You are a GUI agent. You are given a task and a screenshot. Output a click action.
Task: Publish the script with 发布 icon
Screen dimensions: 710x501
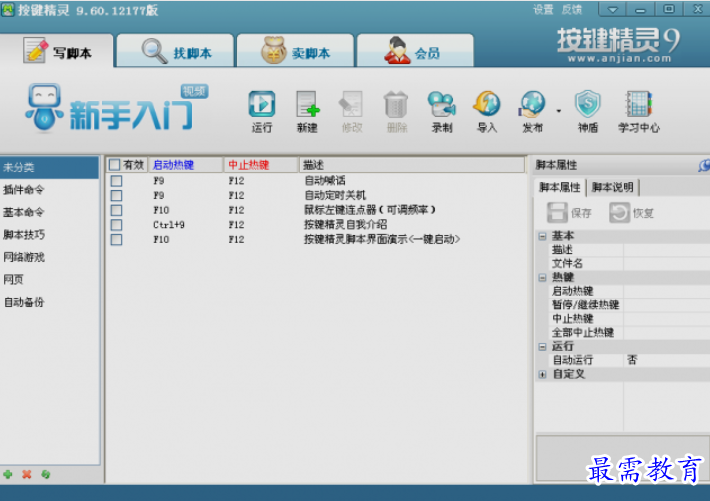pyautogui.click(x=532, y=111)
